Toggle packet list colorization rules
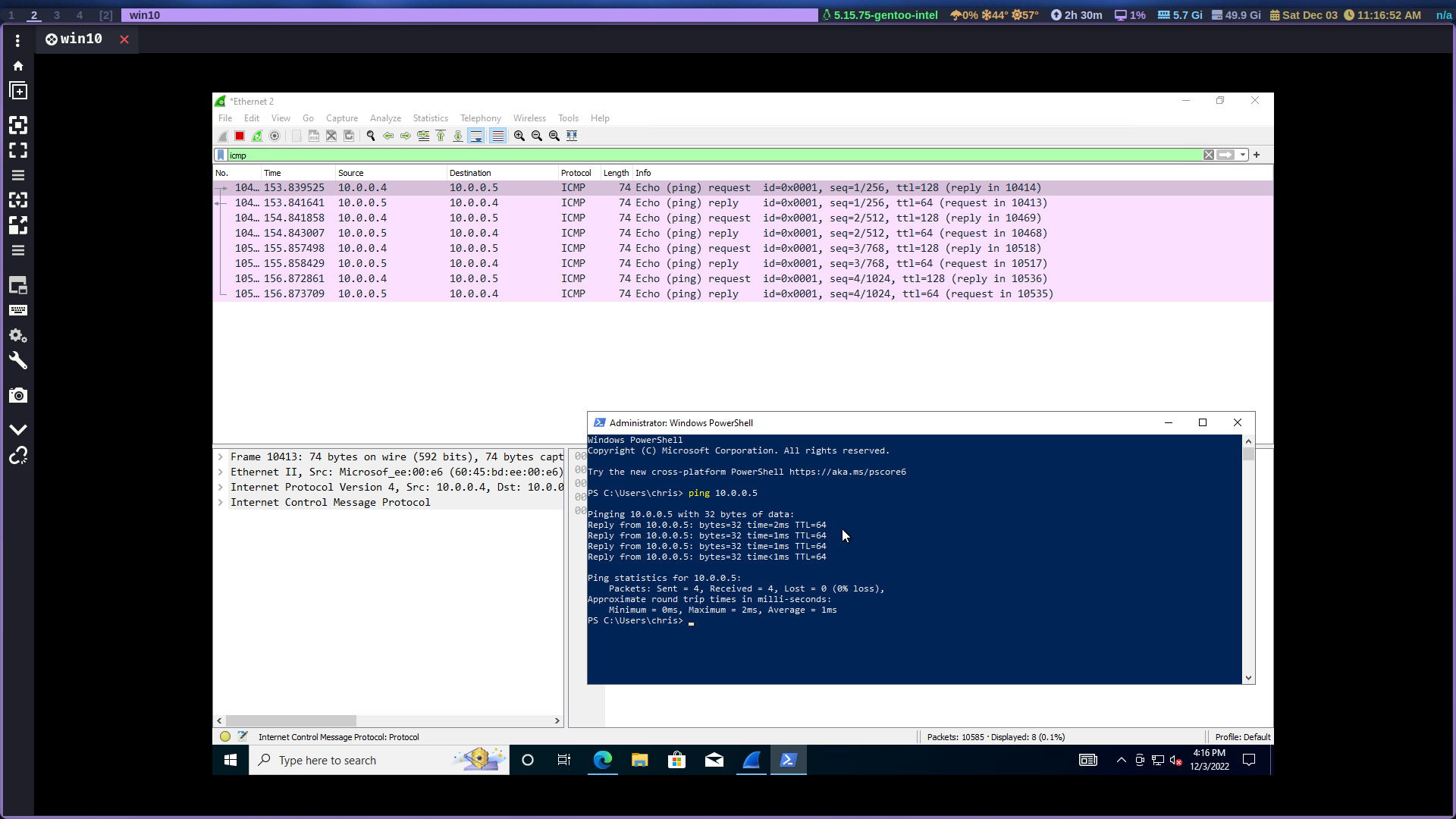The width and height of the screenshot is (1456, 819). 497,136
